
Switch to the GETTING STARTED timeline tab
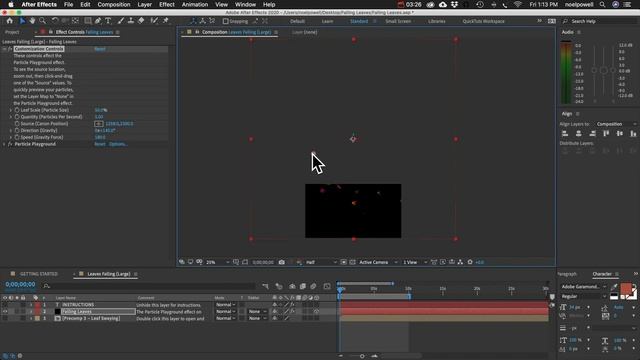point(39,274)
